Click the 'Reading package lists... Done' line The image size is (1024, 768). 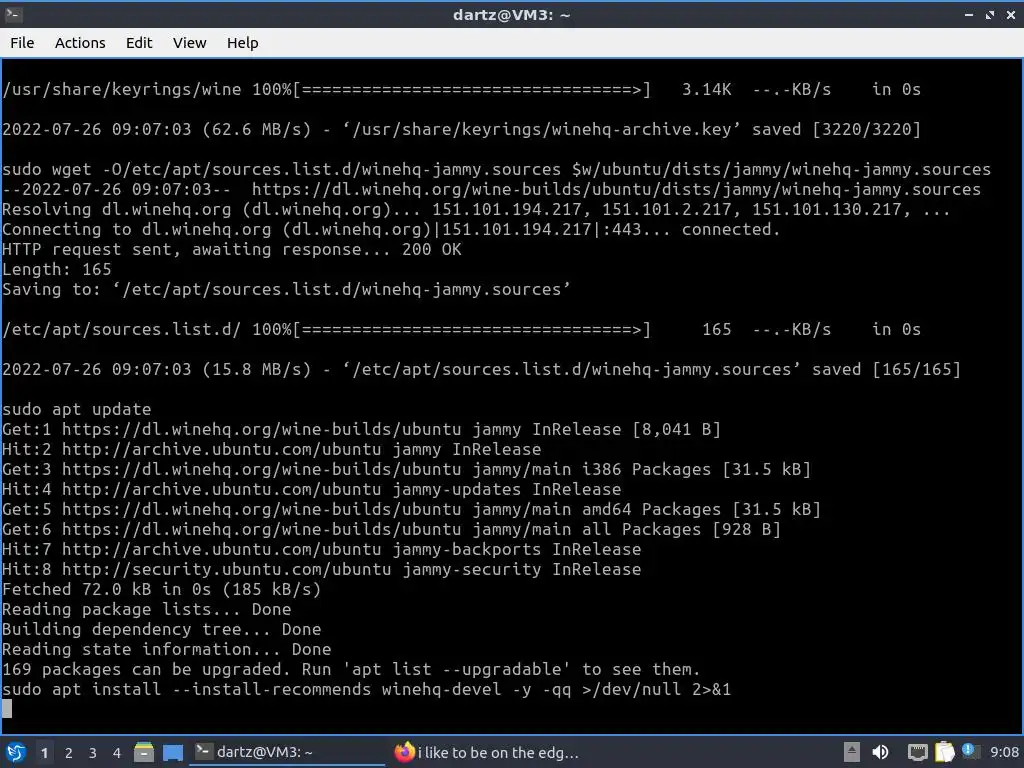(147, 609)
